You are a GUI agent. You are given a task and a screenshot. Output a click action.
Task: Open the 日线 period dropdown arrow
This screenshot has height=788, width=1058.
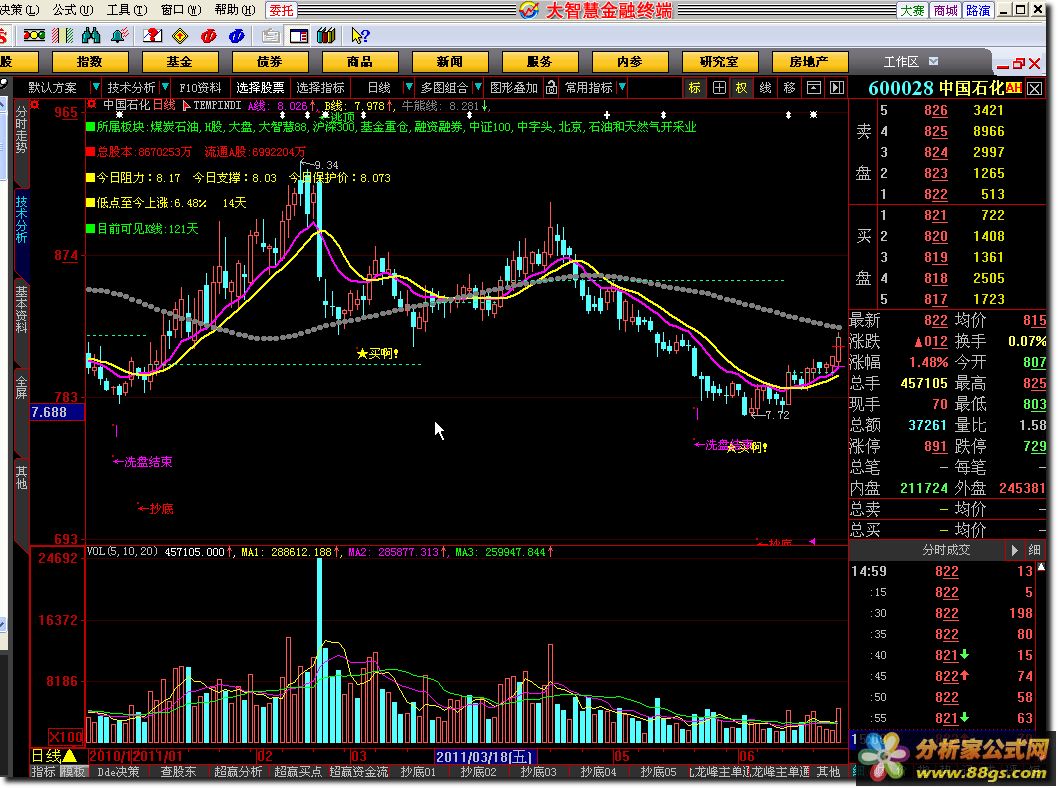pyautogui.click(x=408, y=87)
